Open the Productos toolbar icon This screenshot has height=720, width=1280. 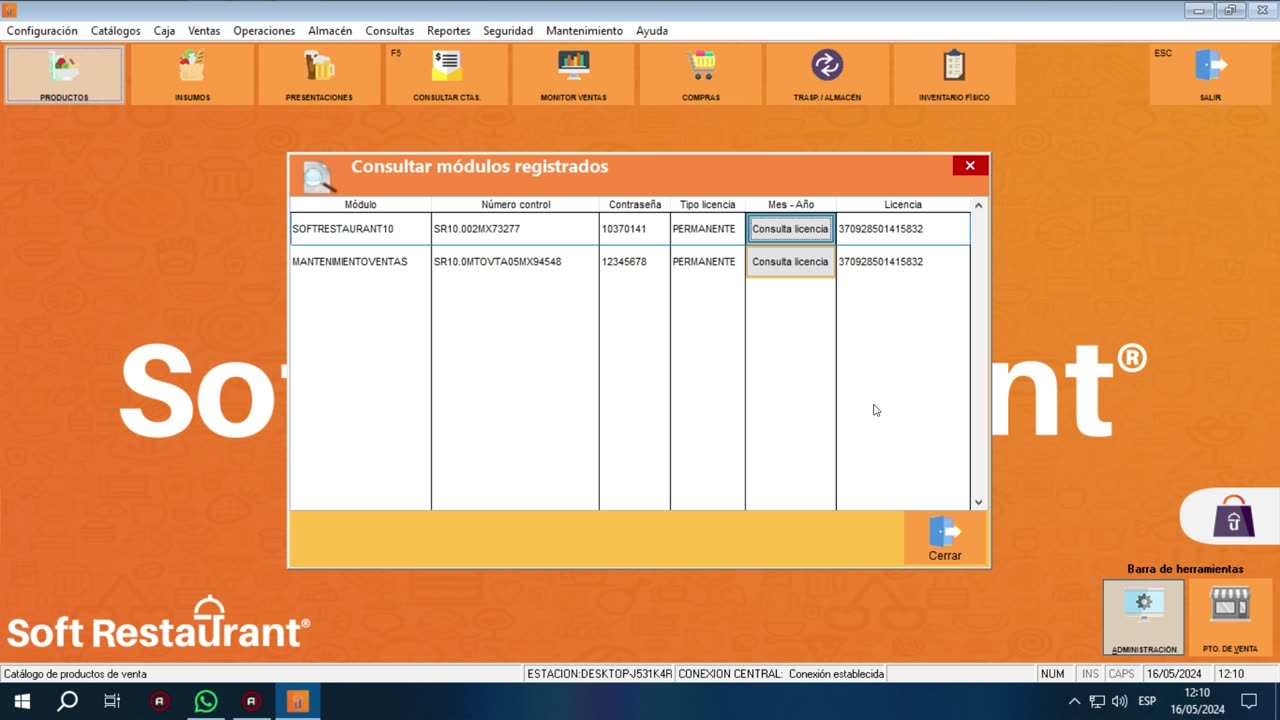click(x=65, y=75)
